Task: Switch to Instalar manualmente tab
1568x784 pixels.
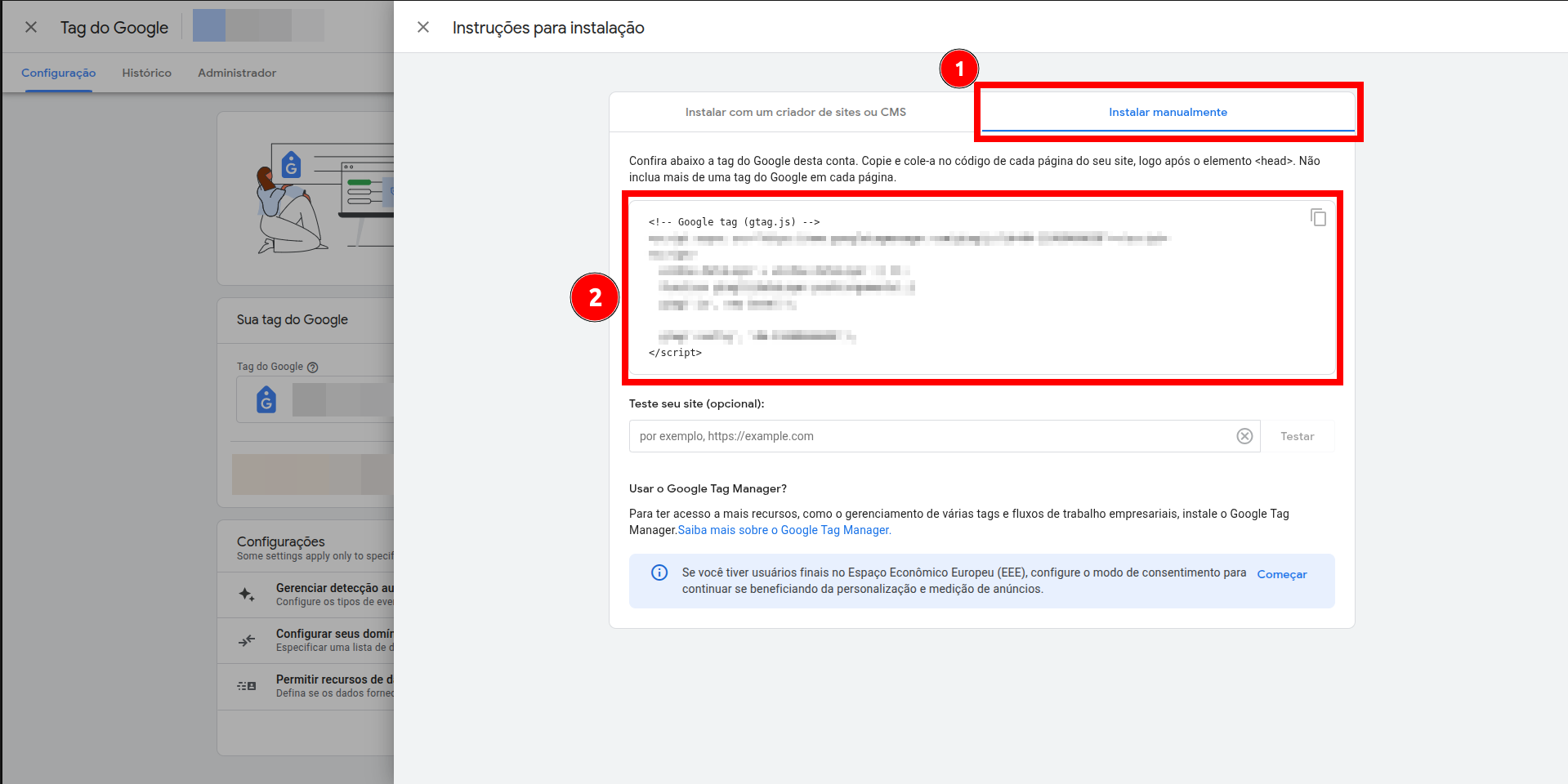Action: pos(1168,112)
